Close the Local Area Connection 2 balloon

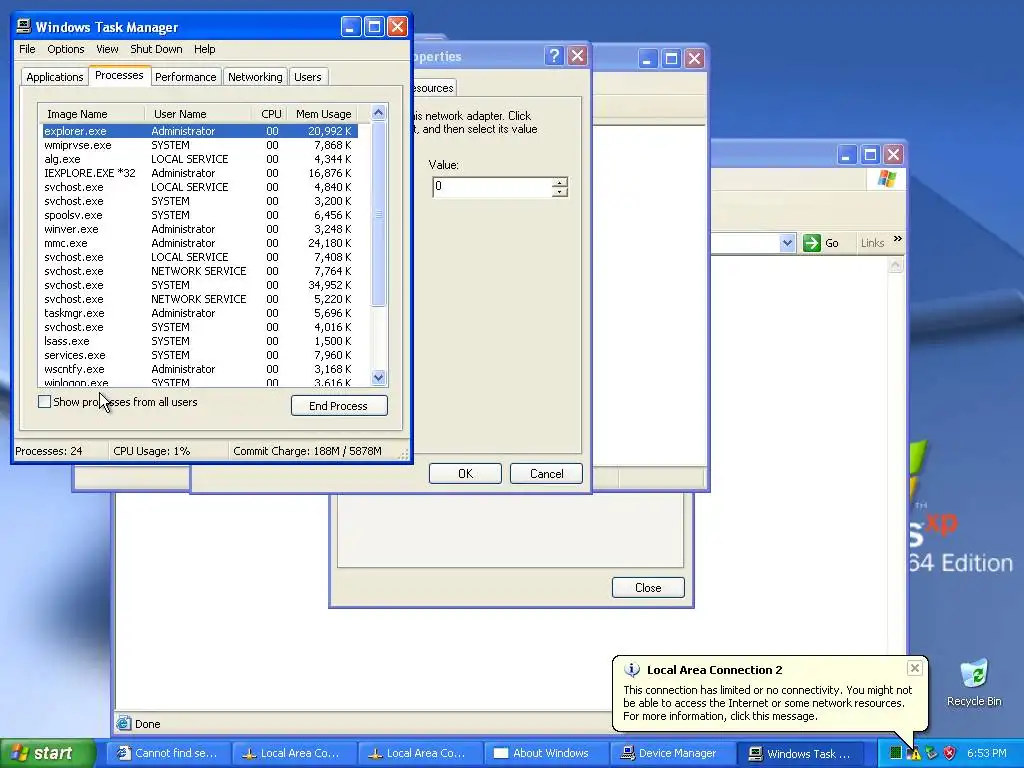(914, 668)
